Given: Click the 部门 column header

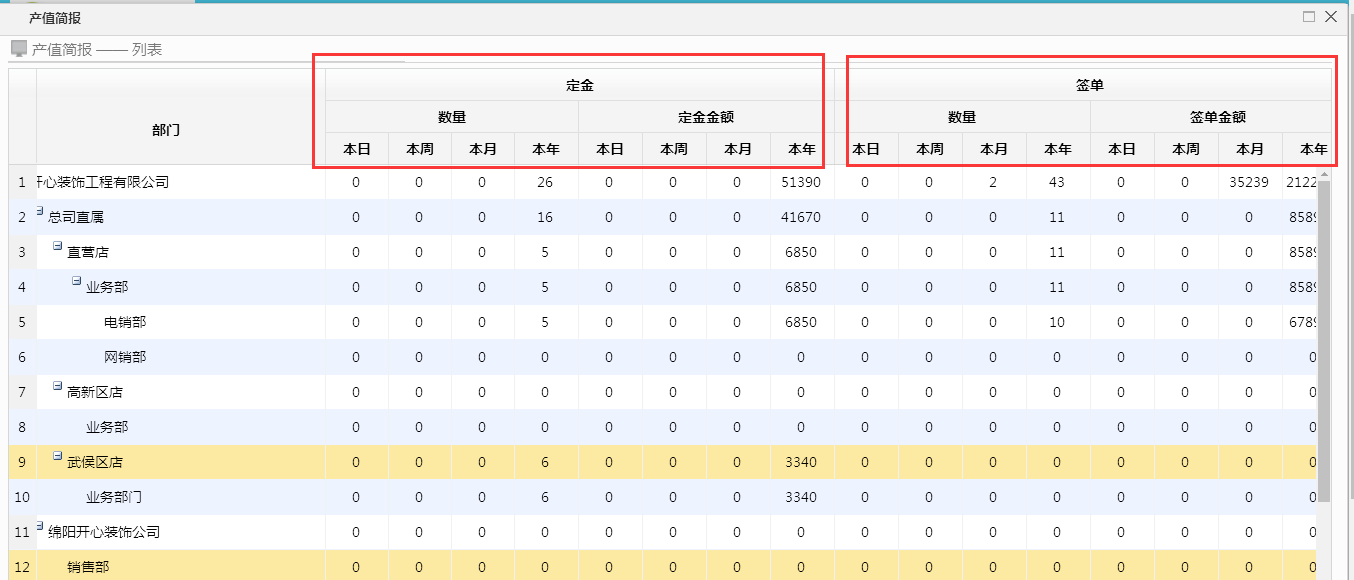Looking at the screenshot, I should 166,130.
